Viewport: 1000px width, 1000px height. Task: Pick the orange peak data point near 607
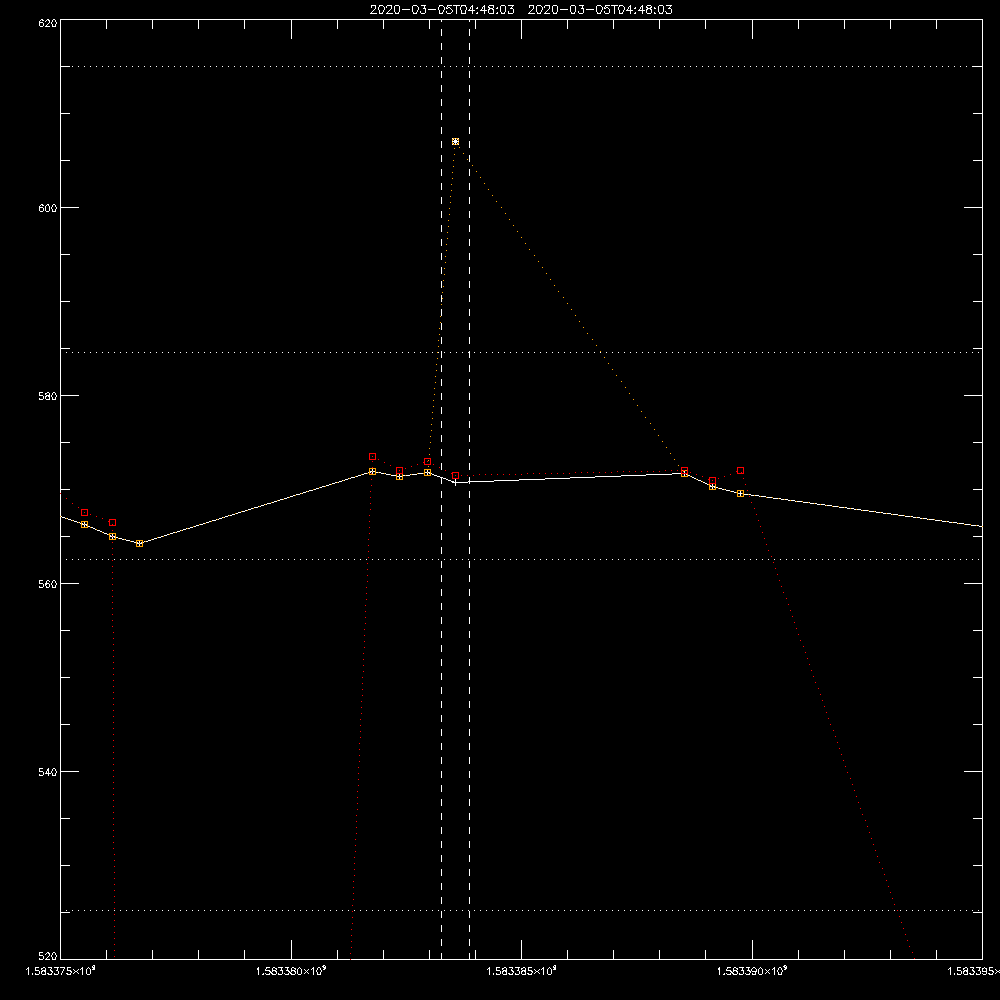(455, 142)
